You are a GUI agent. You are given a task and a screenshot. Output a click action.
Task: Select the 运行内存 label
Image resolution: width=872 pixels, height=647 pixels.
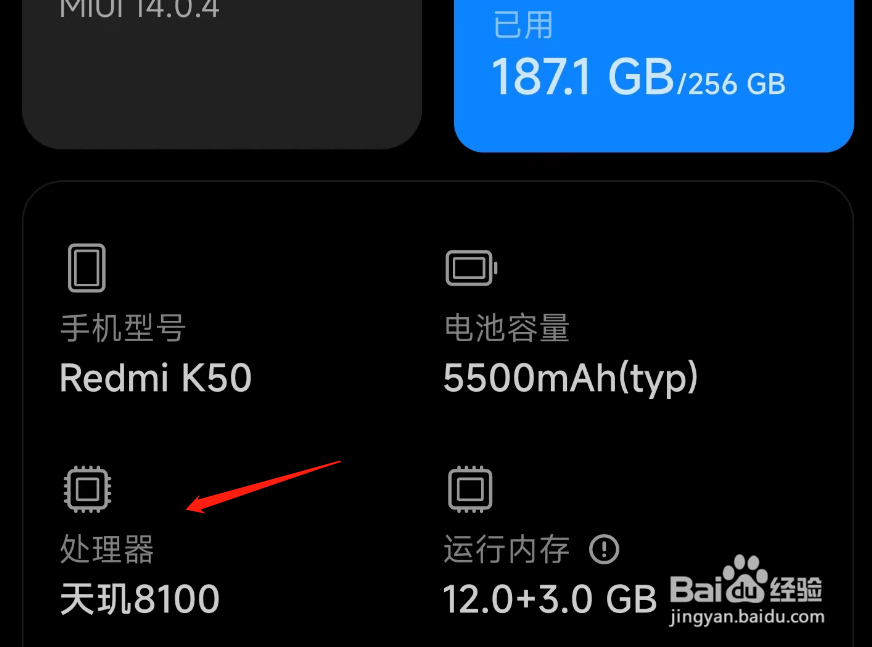point(507,549)
